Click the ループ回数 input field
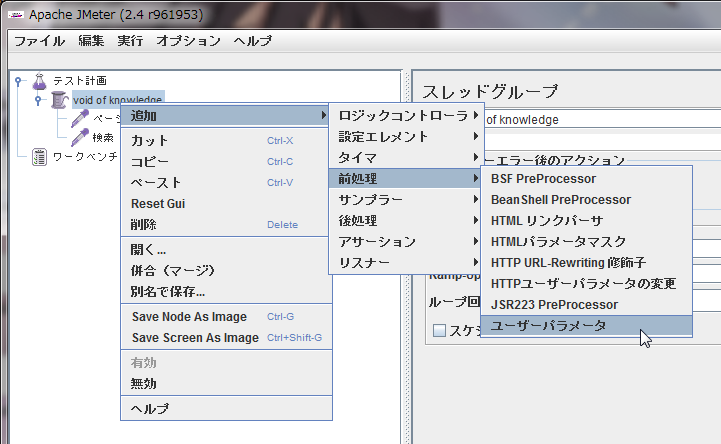Image resolution: width=721 pixels, height=444 pixels. pyautogui.click(x=706, y=302)
